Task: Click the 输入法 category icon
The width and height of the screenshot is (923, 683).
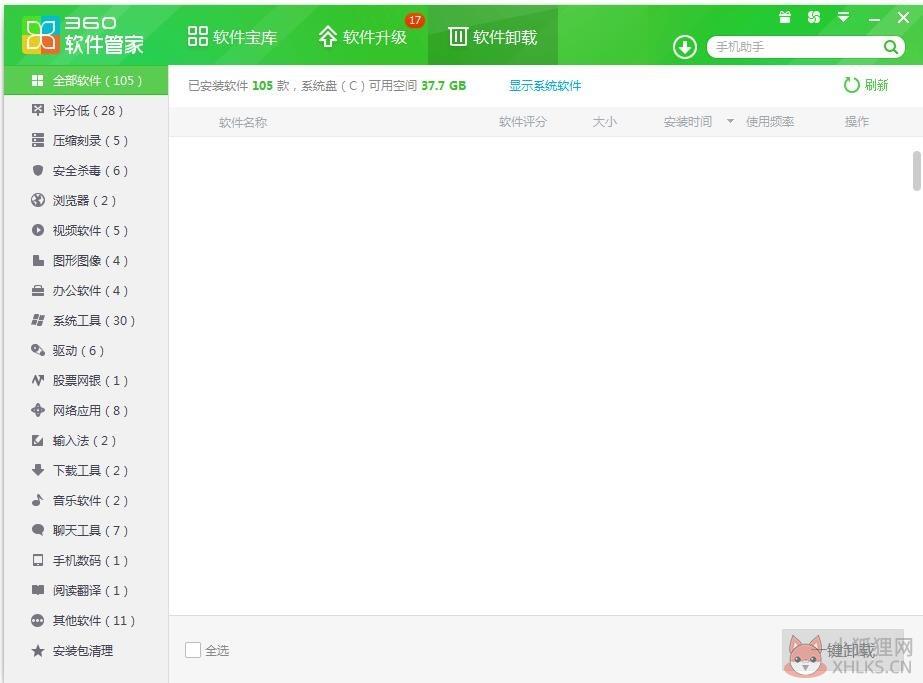Action: coord(38,440)
